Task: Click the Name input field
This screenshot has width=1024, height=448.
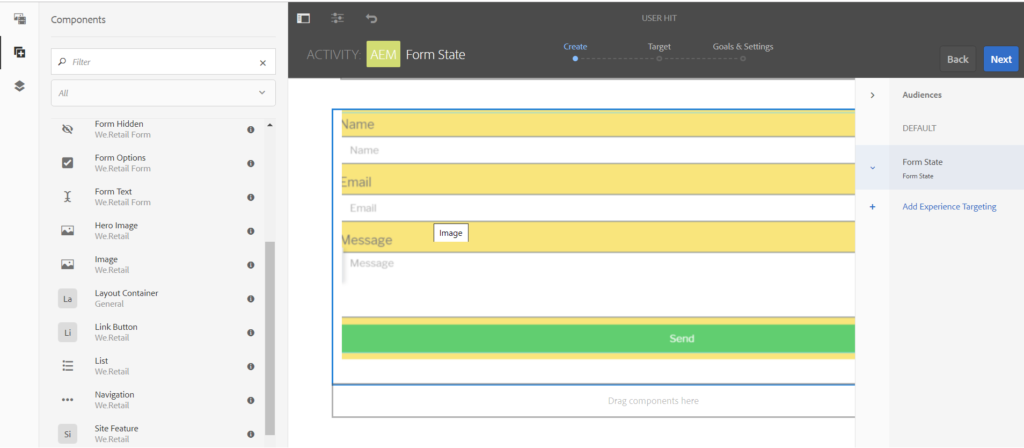Action: tap(598, 150)
